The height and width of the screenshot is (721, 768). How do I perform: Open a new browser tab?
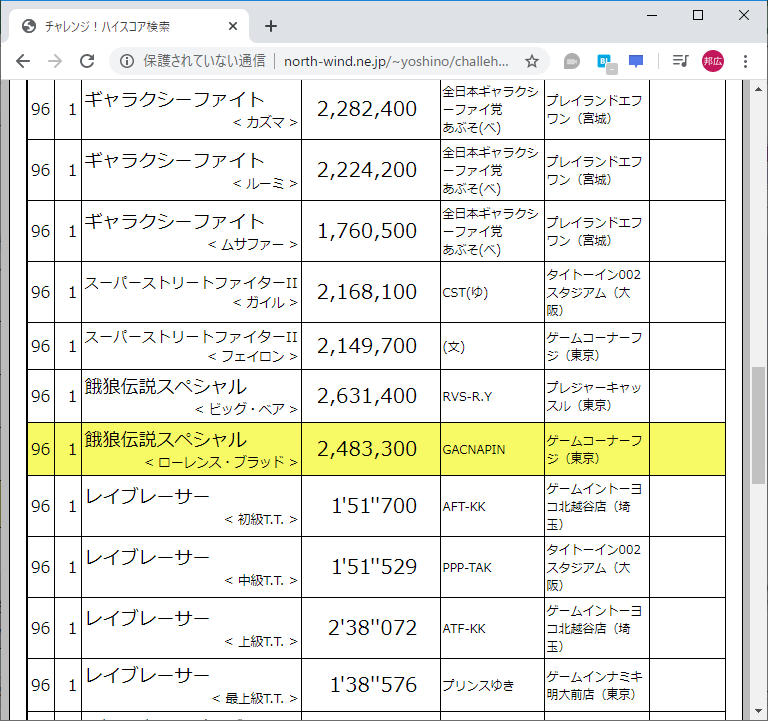coord(271,26)
